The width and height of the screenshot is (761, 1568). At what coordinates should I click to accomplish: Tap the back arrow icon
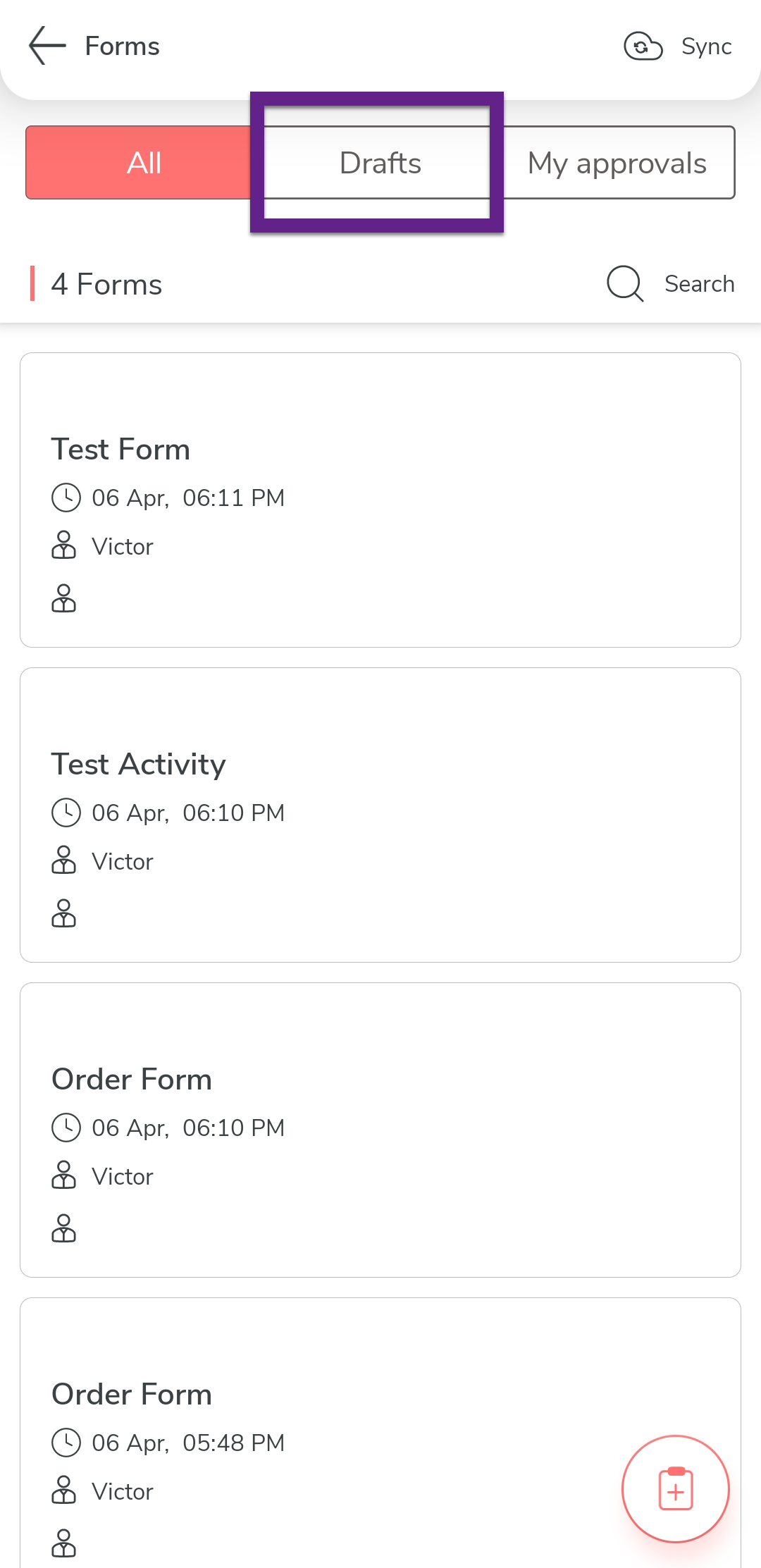pos(47,46)
